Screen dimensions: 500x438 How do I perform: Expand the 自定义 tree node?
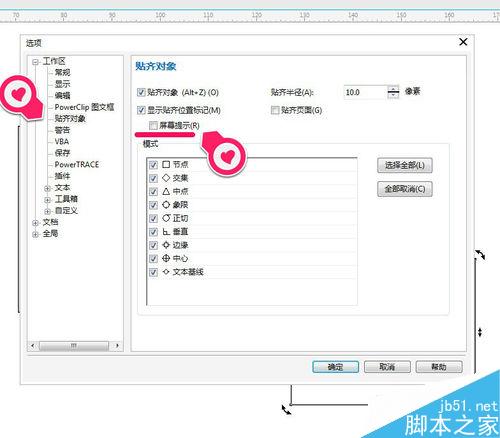tap(47, 211)
